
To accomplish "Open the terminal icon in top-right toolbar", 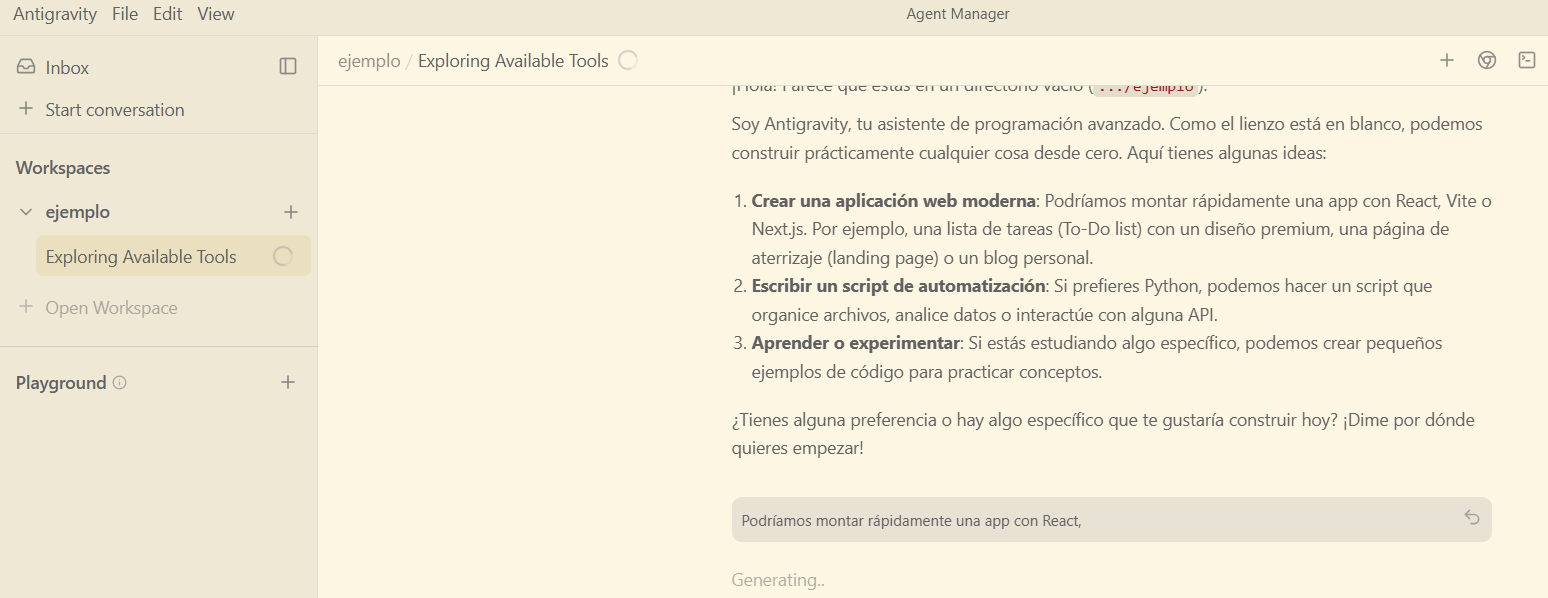I will [x=1527, y=60].
